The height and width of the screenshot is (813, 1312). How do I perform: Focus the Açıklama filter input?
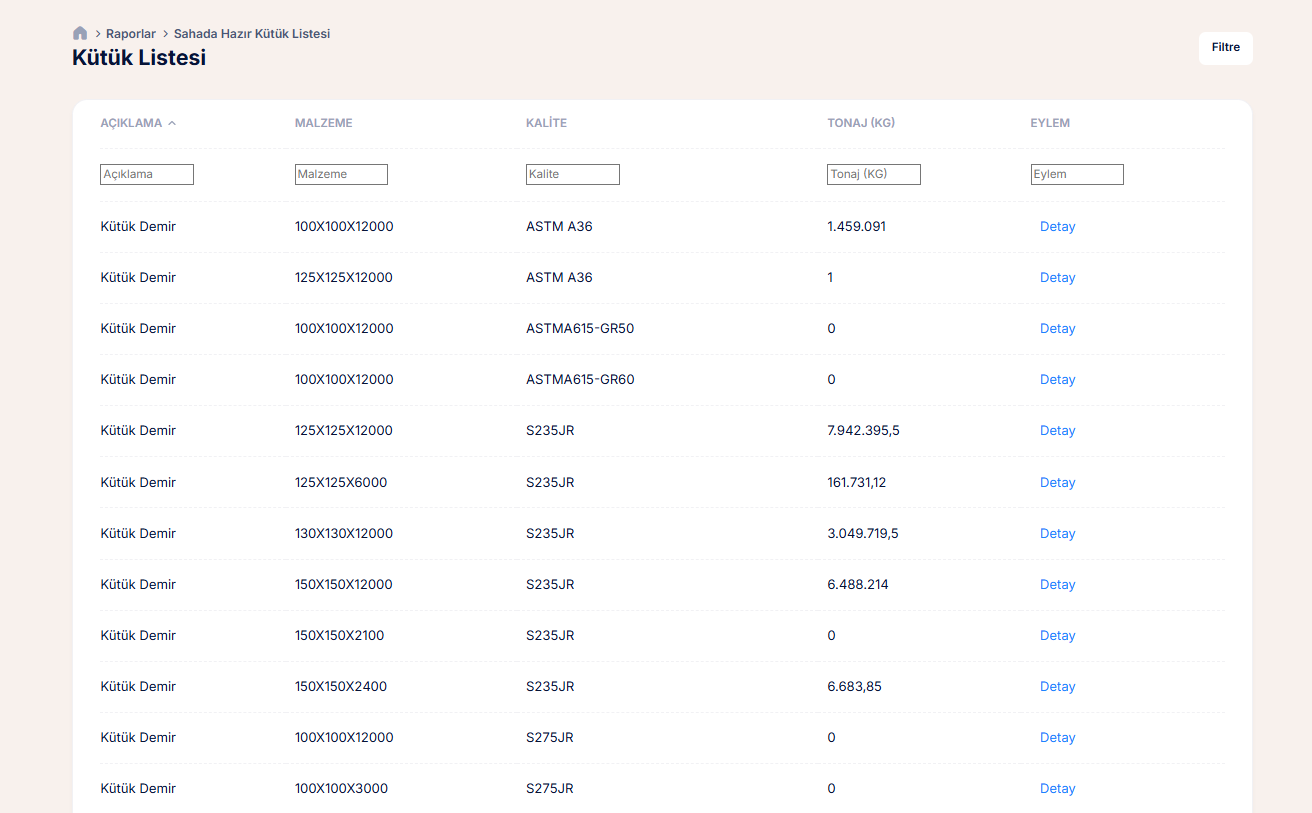[147, 174]
